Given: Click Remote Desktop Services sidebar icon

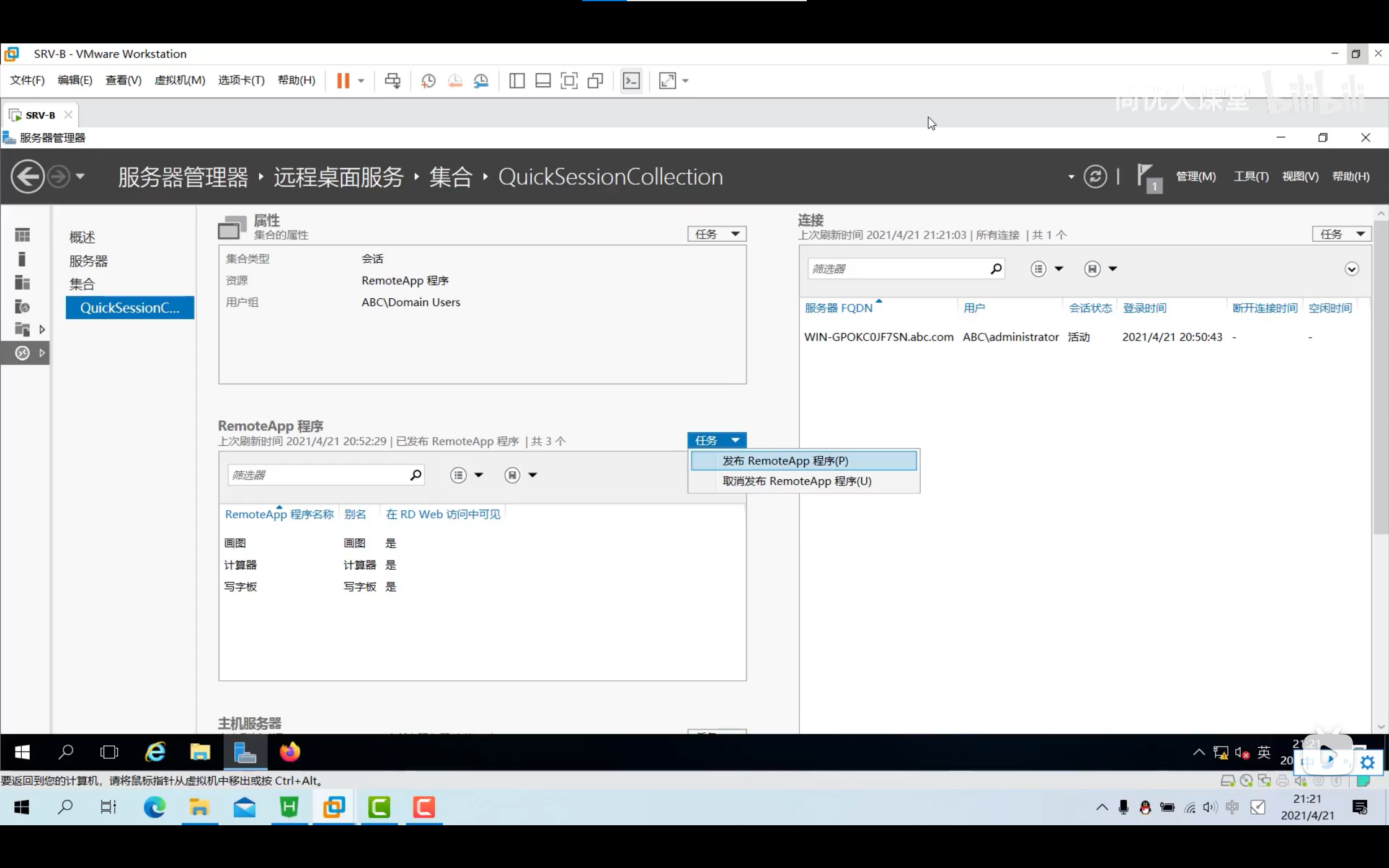Looking at the screenshot, I should pos(22,353).
